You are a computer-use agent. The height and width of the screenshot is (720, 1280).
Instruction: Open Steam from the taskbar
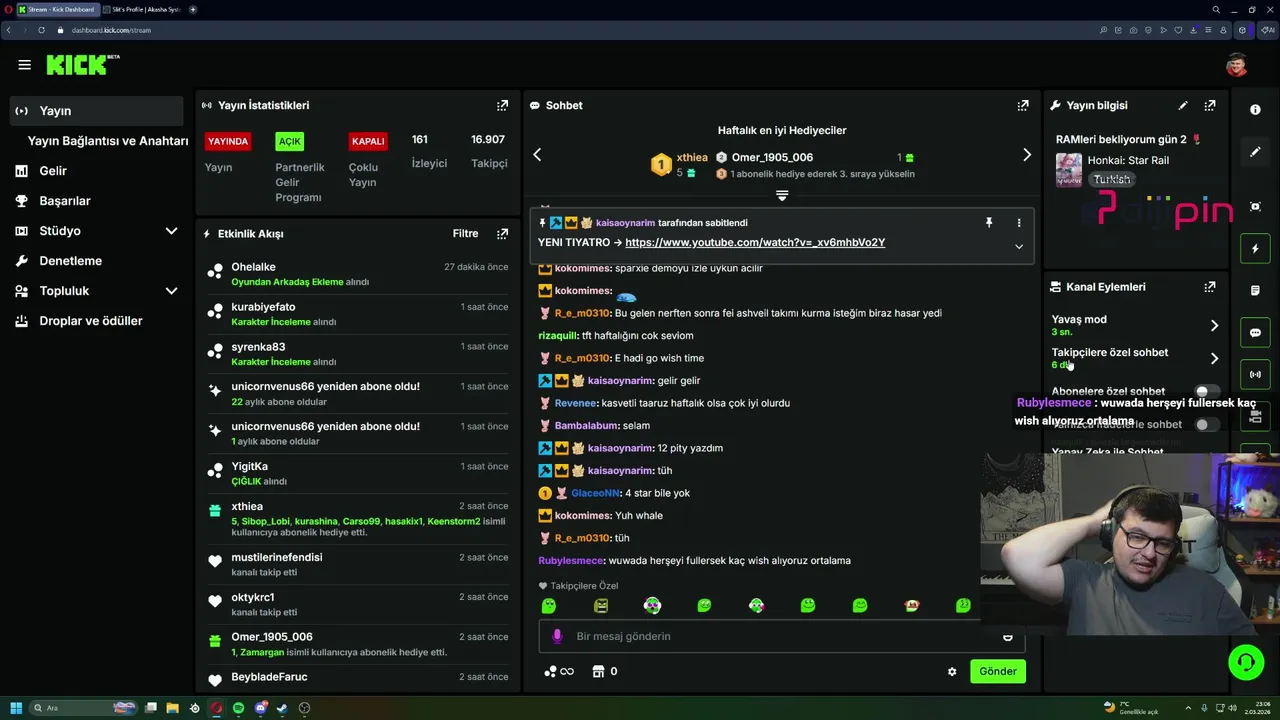(x=282, y=708)
